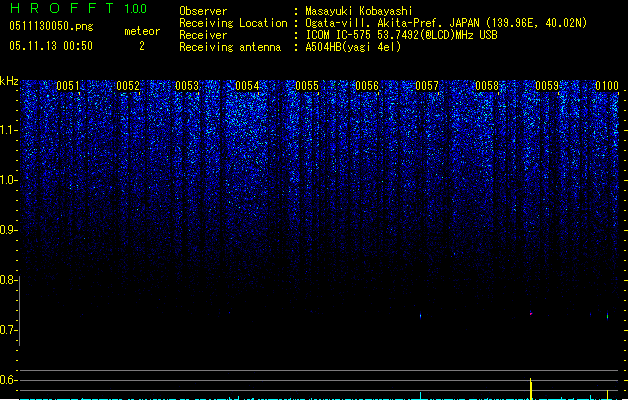Click the 1.0 kHz axis label

pyautogui.click(x=8, y=180)
